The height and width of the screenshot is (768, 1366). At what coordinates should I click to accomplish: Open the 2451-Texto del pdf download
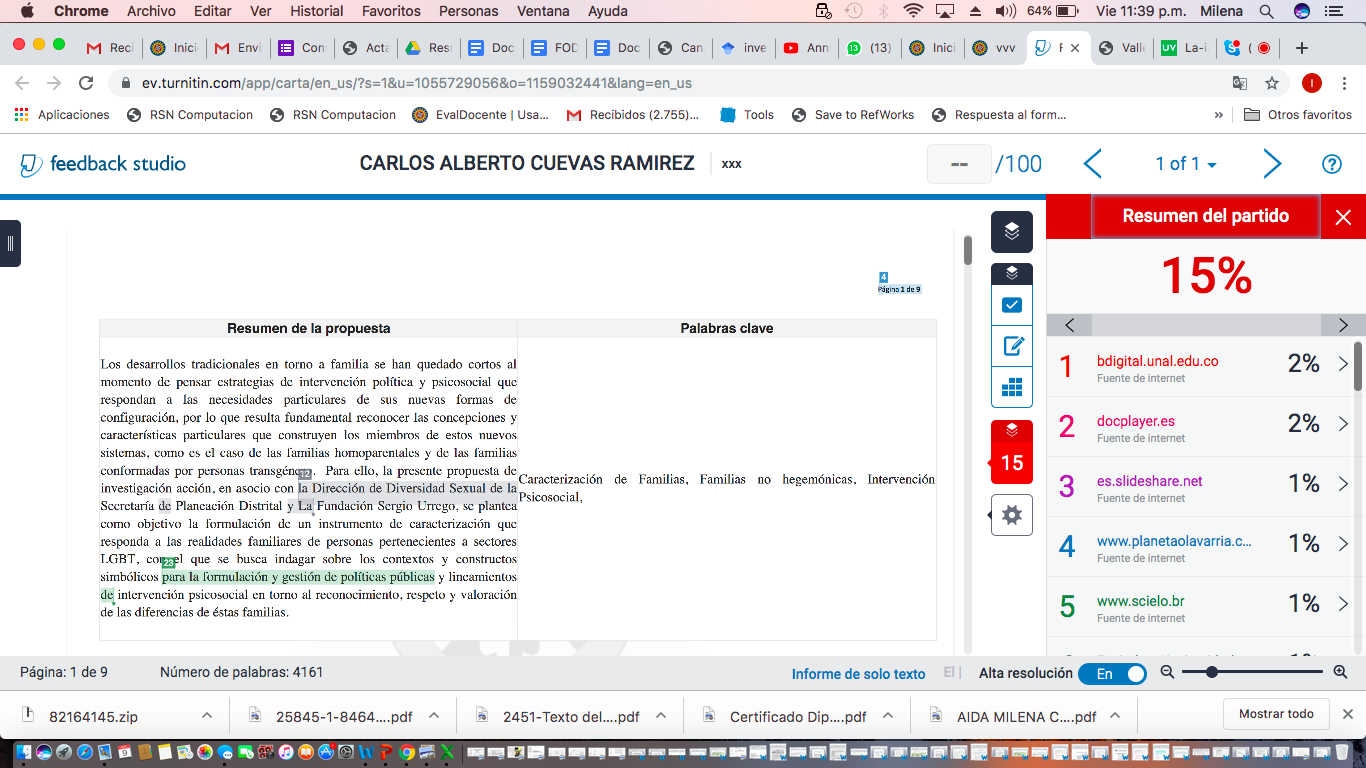(x=558, y=716)
